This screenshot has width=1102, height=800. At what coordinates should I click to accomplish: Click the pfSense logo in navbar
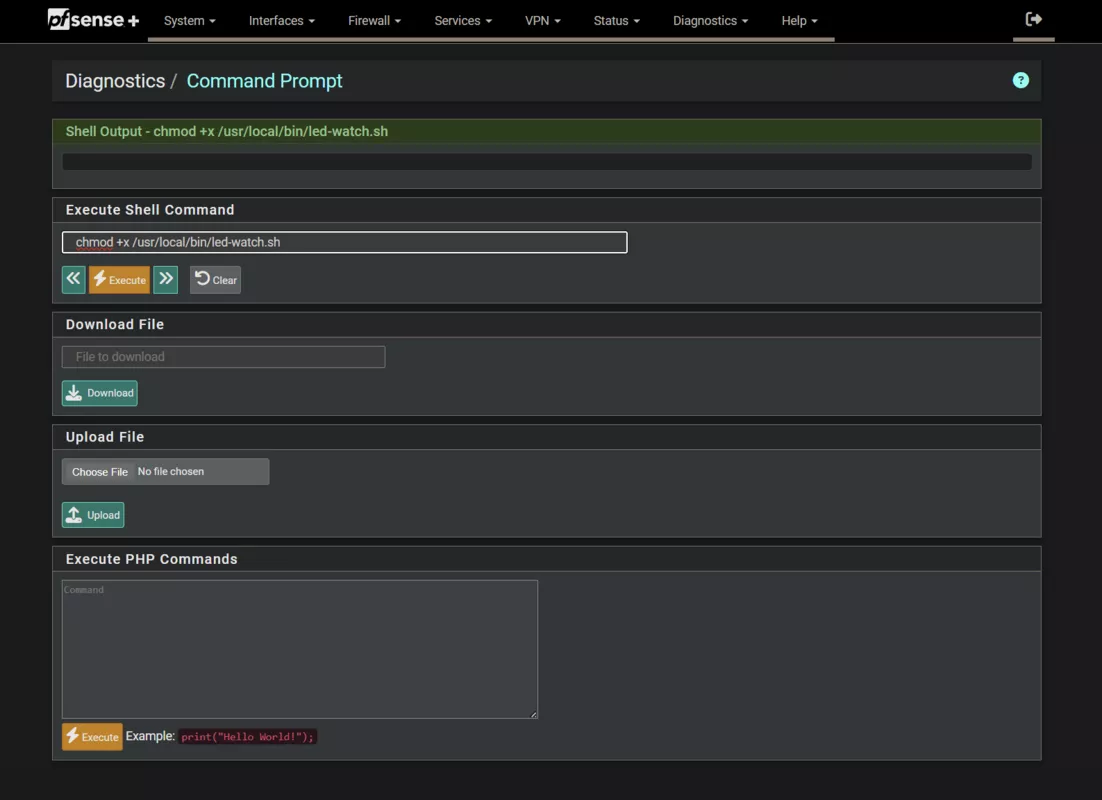coord(93,19)
